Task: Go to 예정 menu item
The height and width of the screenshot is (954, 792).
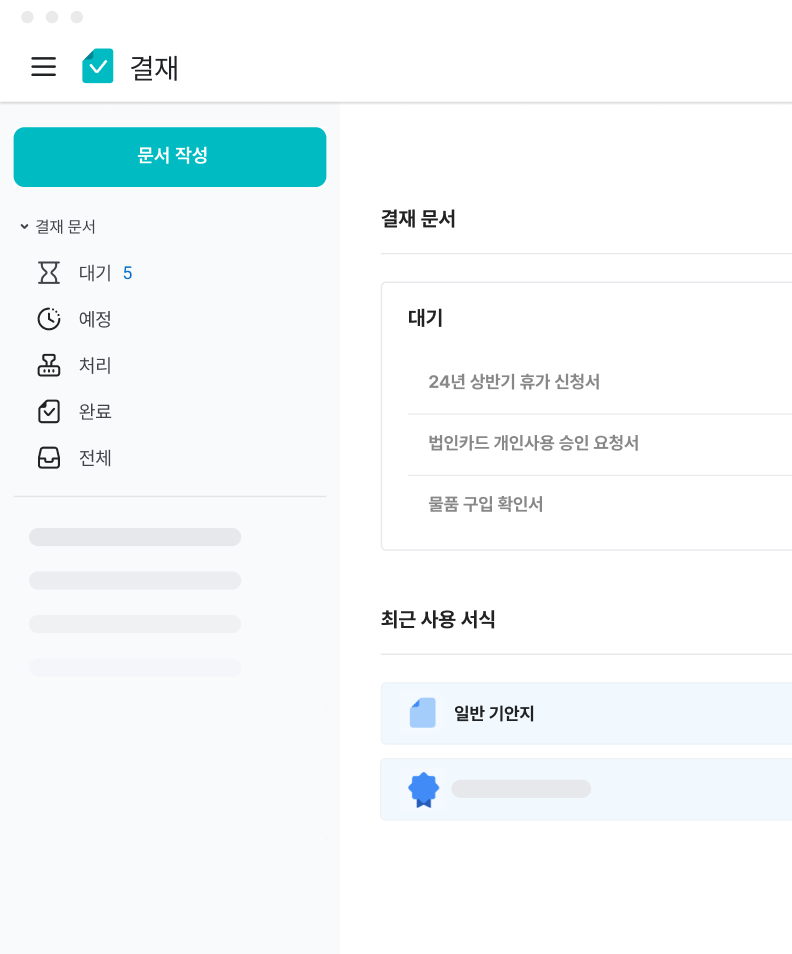Action: (95, 319)
